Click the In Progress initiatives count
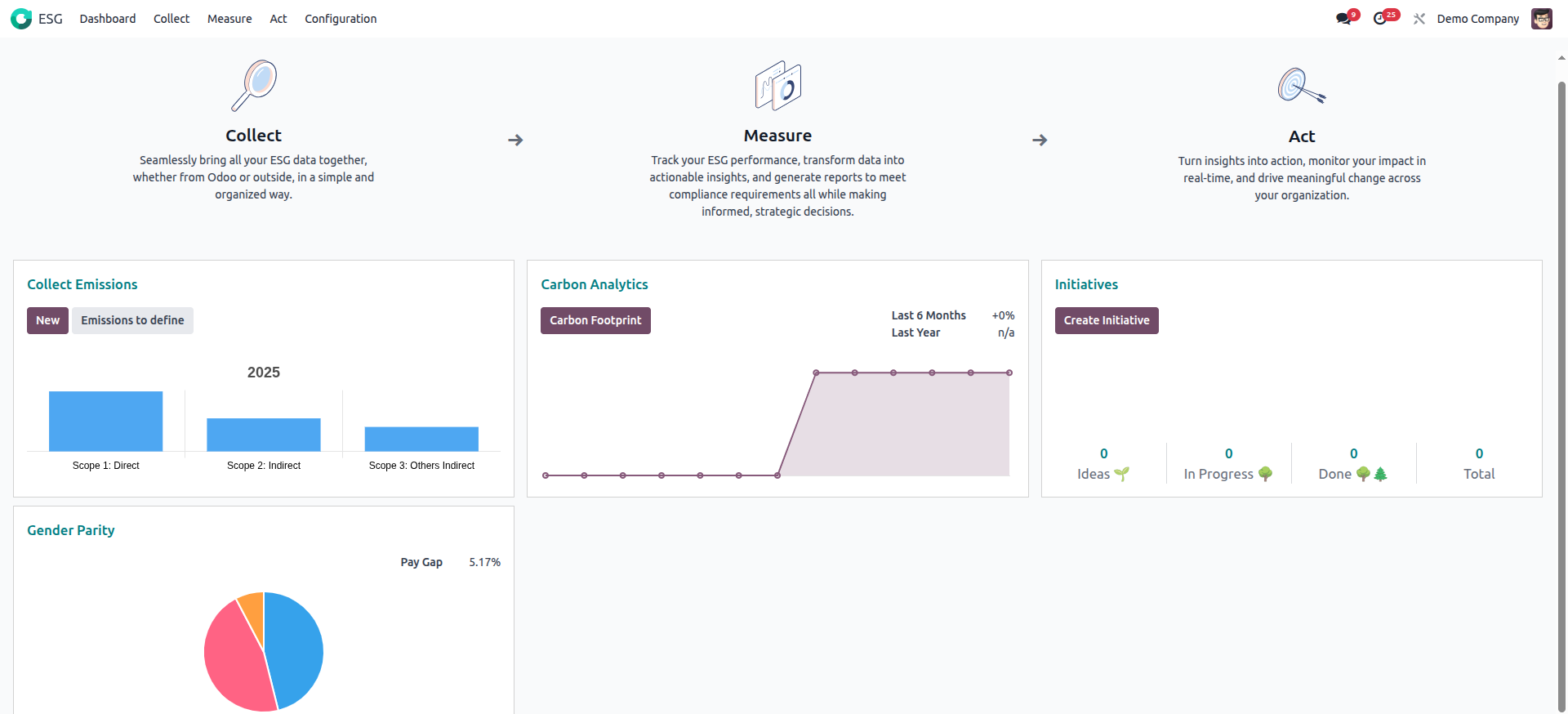 (x=1229, y=453)
